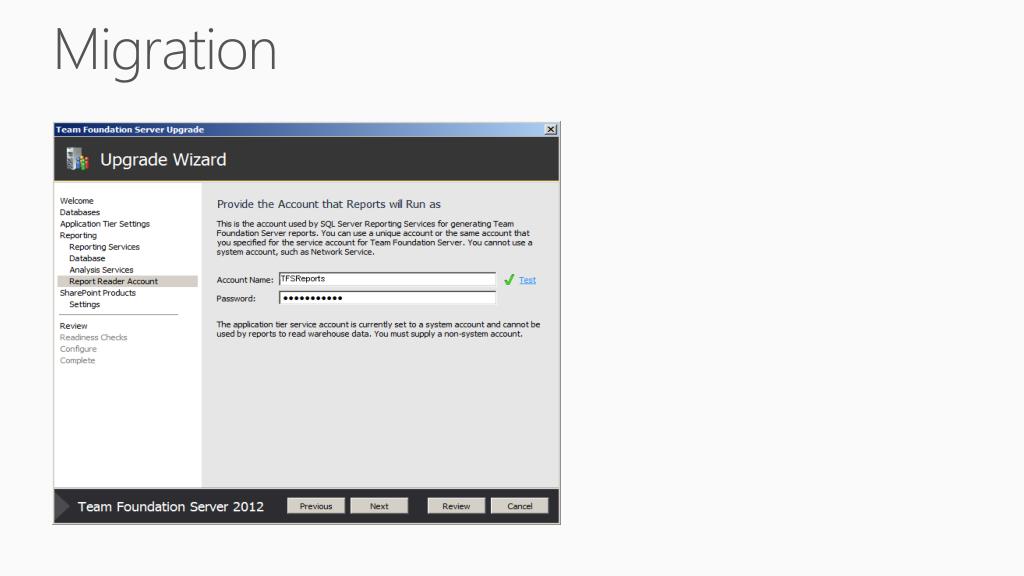Click the 'Upgrade Wizard' title text
The width and height of the screenshot is (1024, 576).
tap(163, 159)
